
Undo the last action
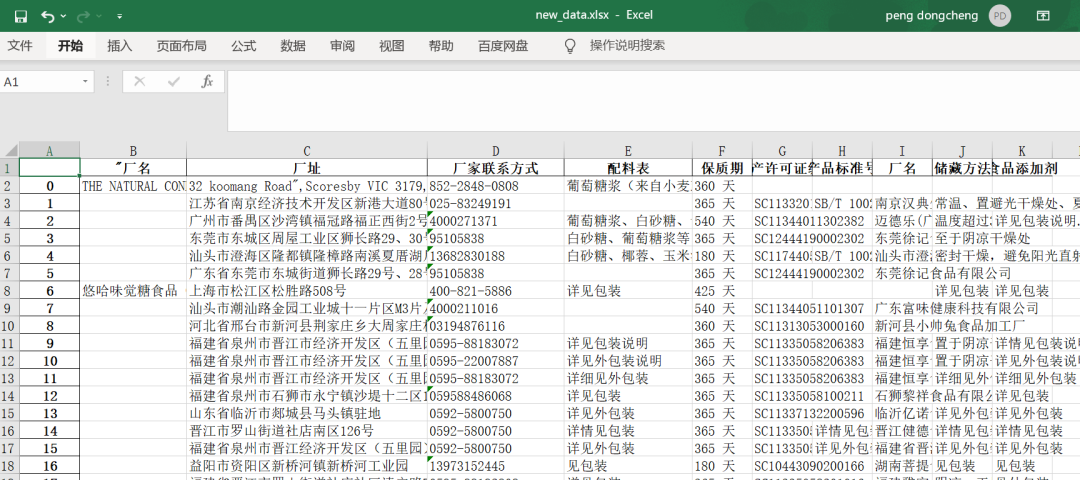(48, 15)
